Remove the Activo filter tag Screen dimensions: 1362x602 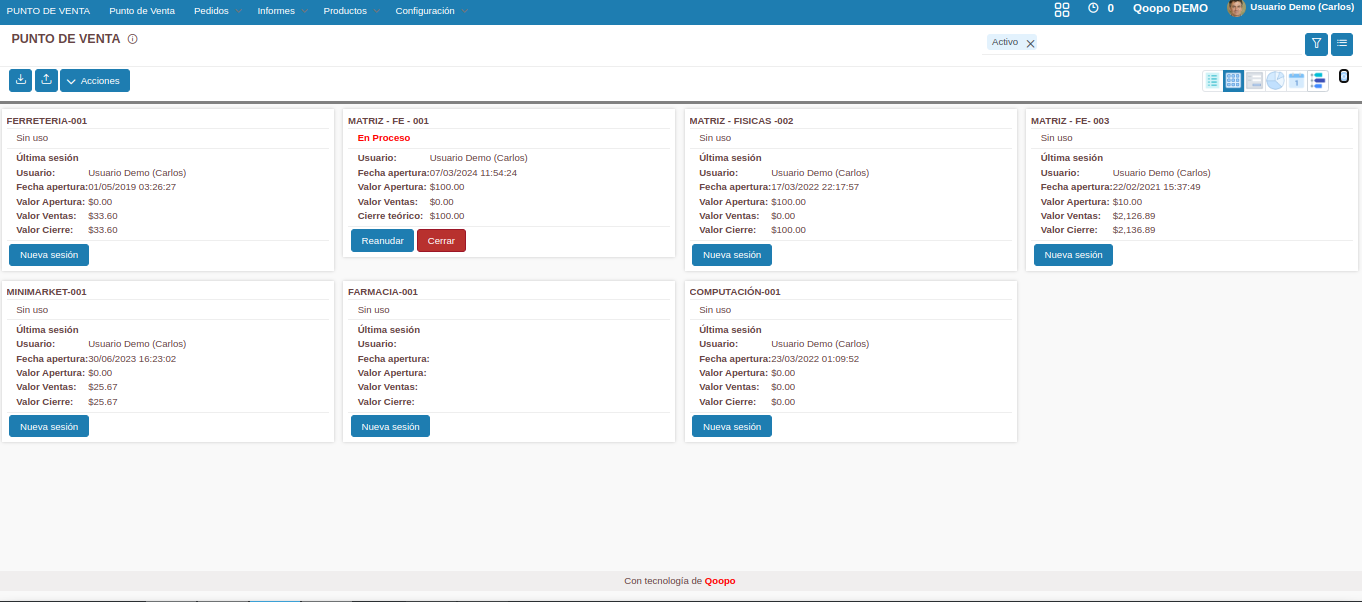click(x=1030, y=43)
